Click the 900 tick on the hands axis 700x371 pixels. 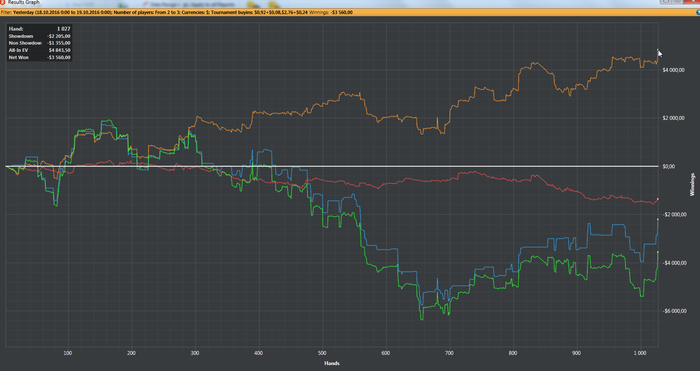[x=576, y=353]
